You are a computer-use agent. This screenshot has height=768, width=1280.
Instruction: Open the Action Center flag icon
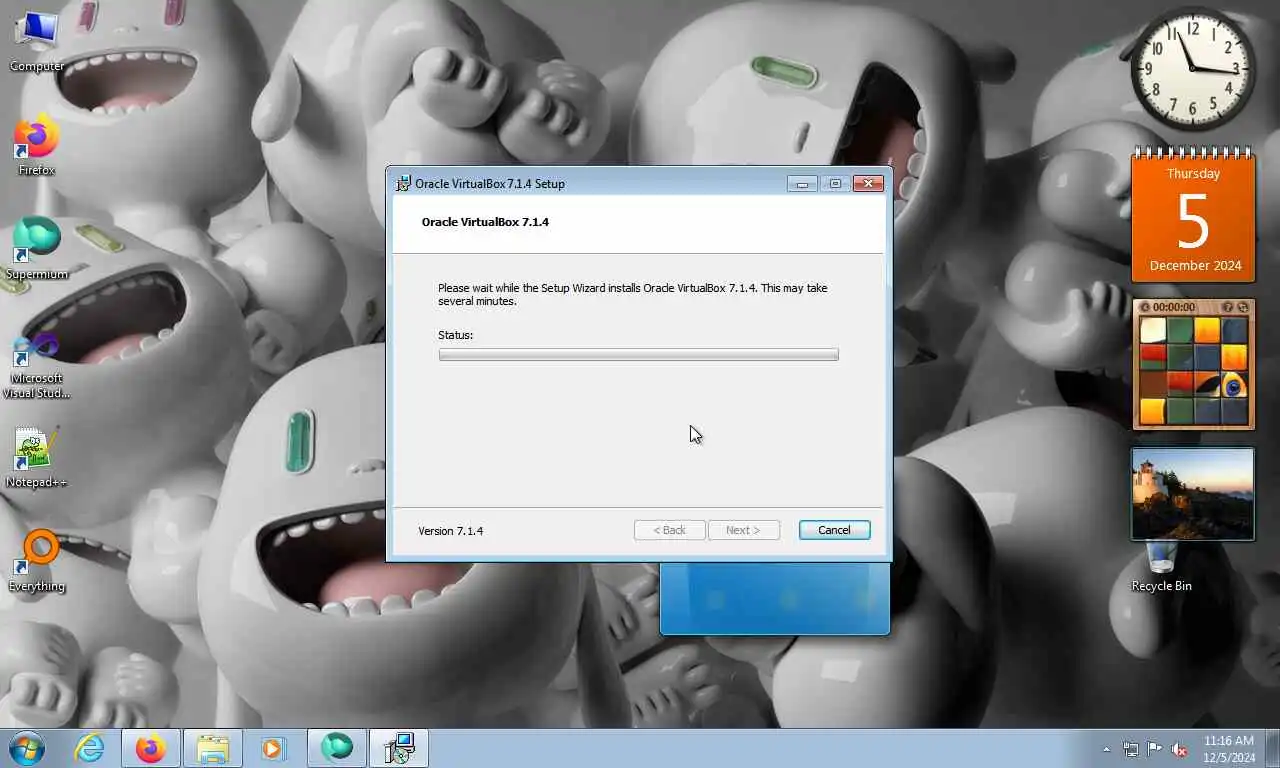coord(1155,749)
